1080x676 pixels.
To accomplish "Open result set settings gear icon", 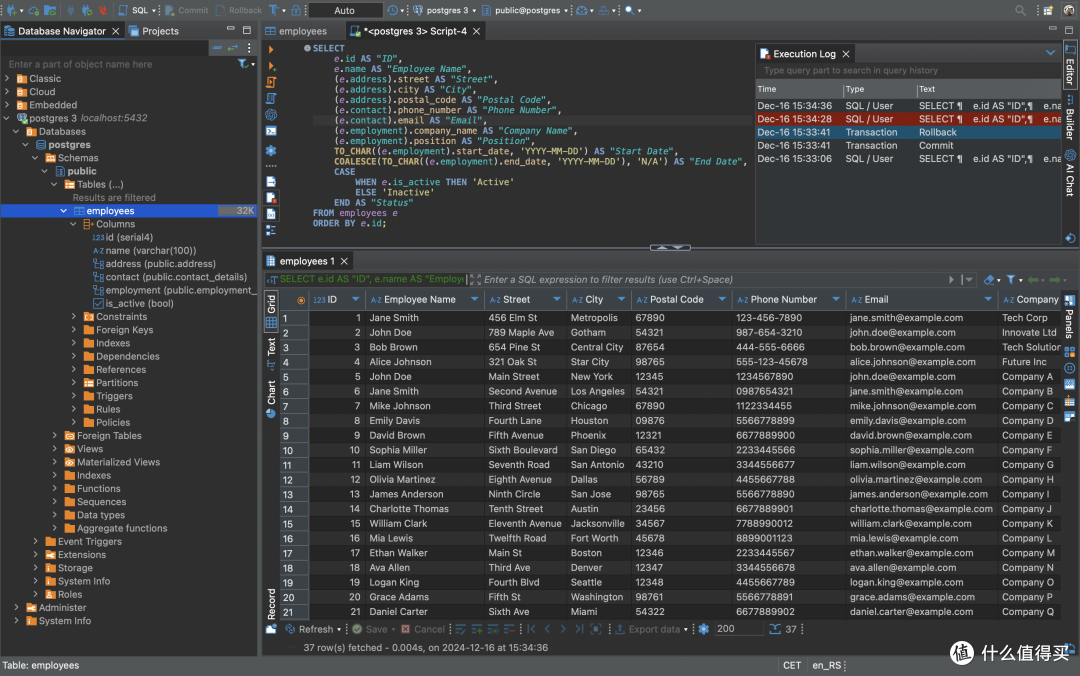I will coord(703,629).
